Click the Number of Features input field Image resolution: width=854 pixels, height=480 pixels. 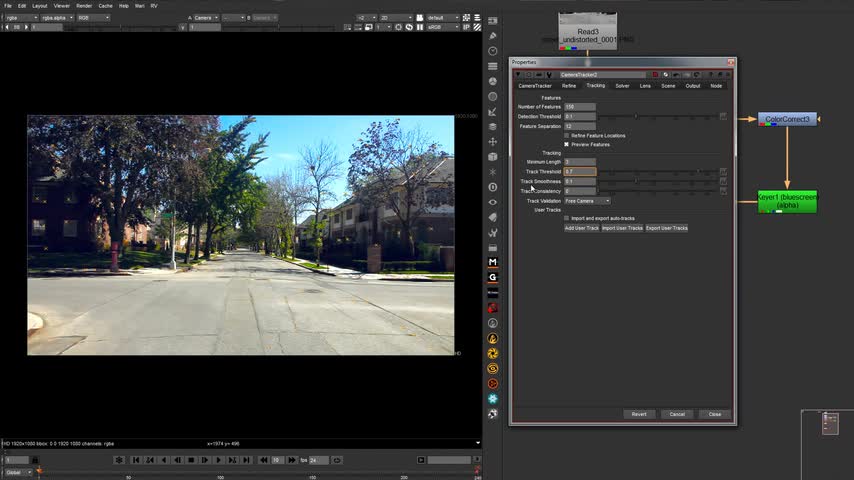(x=580, y=107)
